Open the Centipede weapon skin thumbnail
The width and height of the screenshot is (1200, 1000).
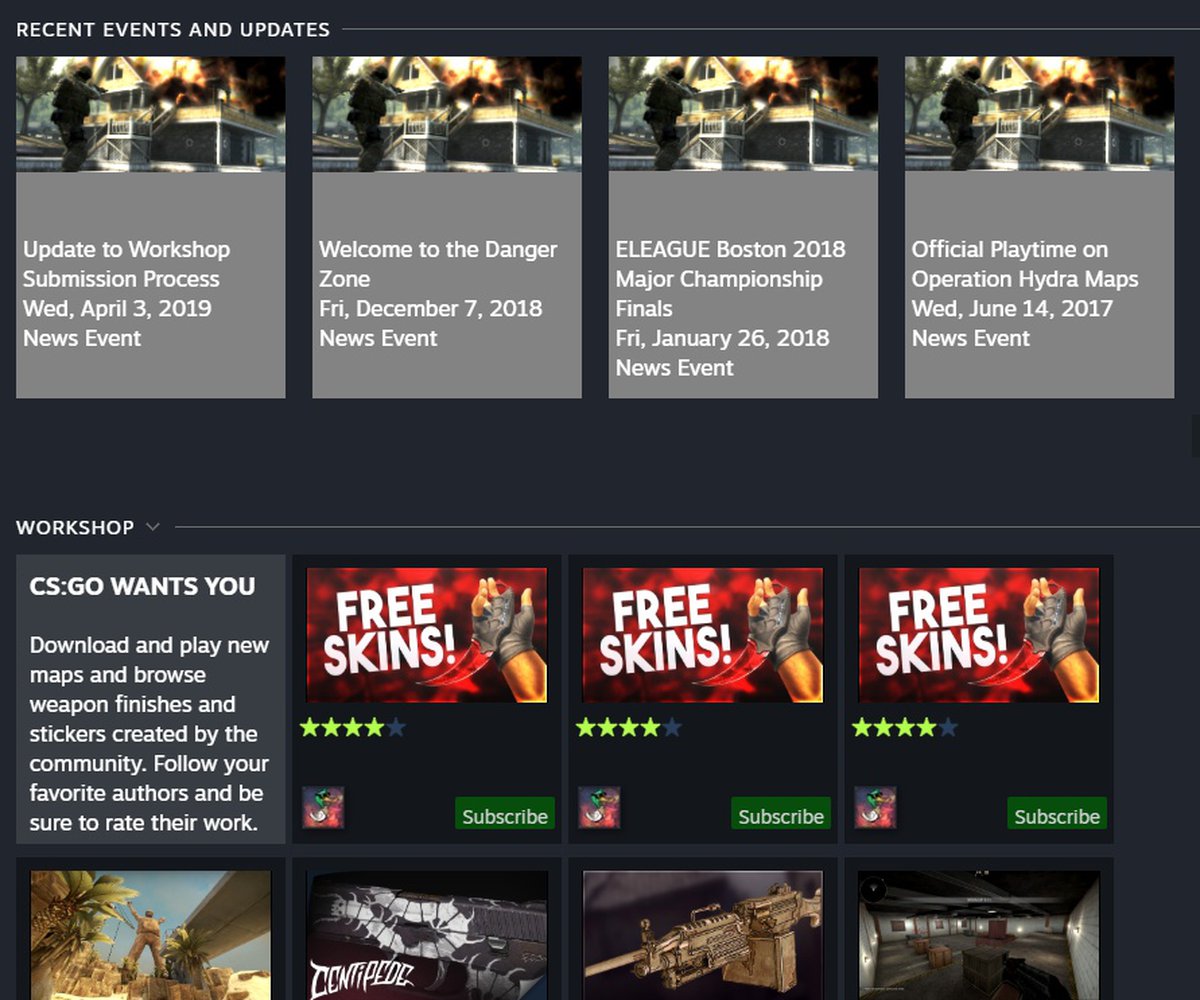coord(427,935)
